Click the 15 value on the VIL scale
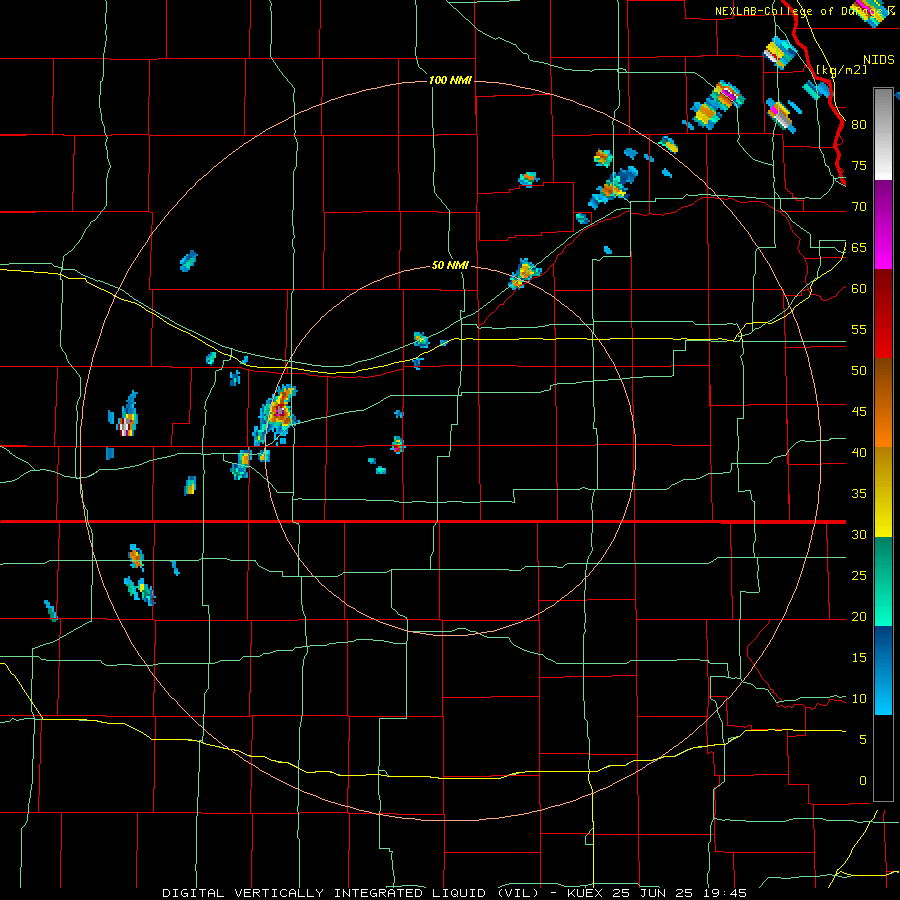The width and height of the screenshot is (900, 900). [x=859, y=658]
